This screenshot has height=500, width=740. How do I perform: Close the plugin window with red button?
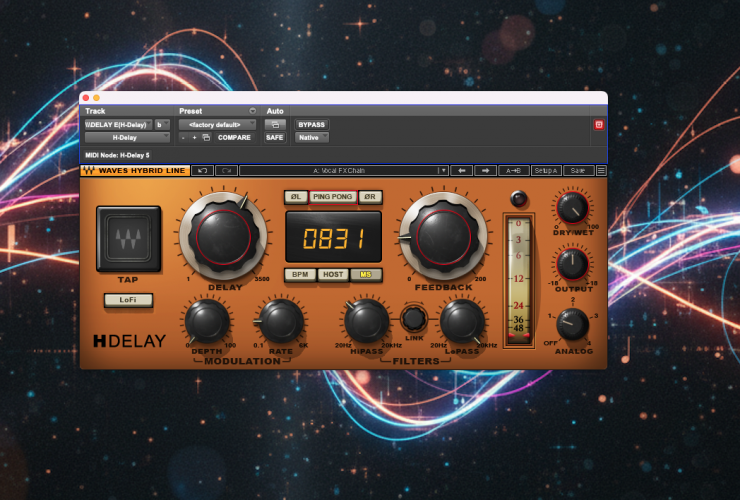click(x=86, y=98)
